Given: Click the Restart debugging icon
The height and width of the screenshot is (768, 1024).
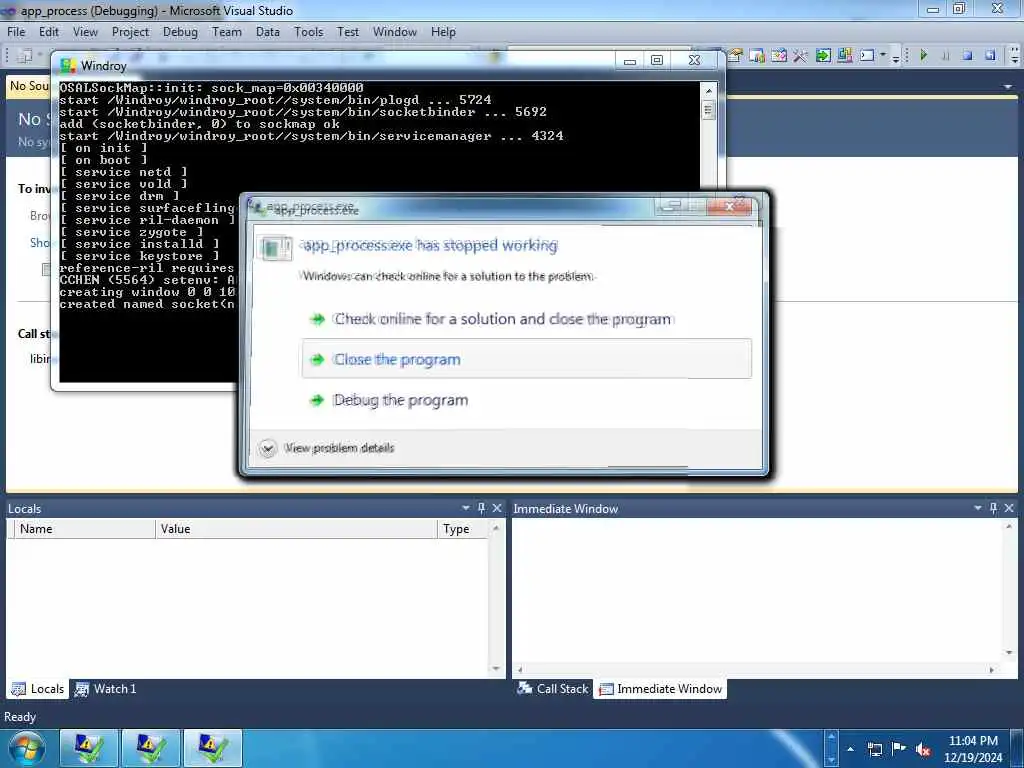Looking at the screenshot, I should (990, 56).
